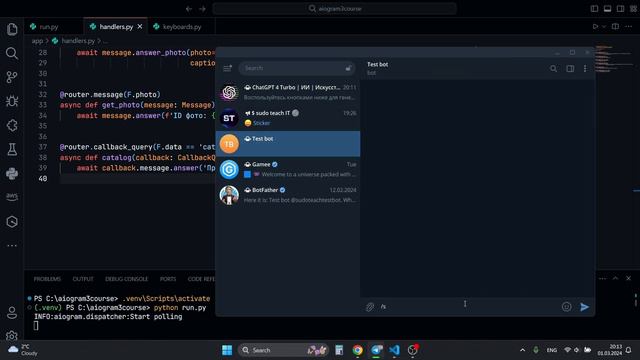Viewport: 640px width, 360px height.
Task: Open the PORTS panel tab
Action: (x=168, y=279)
